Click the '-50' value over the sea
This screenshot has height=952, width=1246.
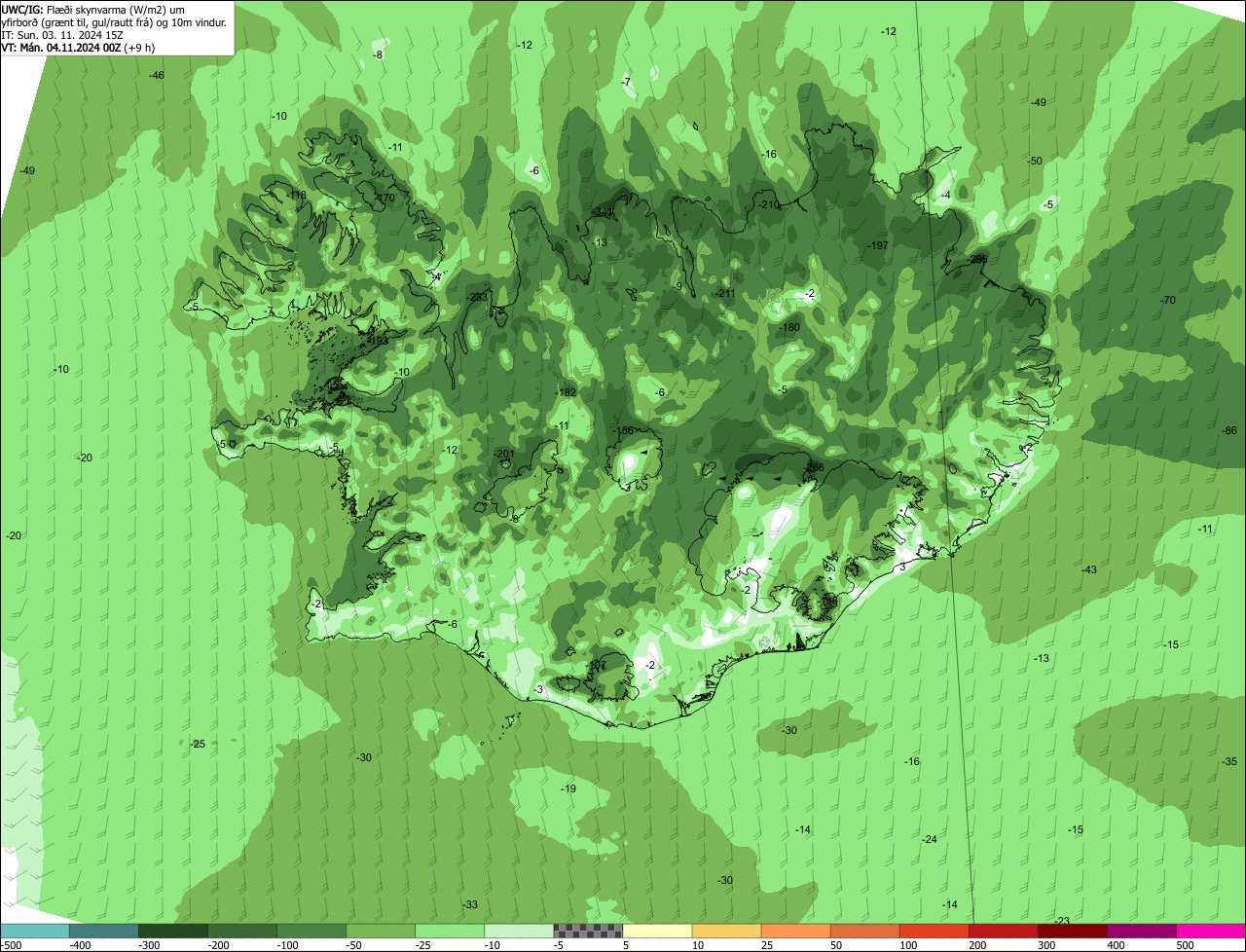pos(1035,161)
